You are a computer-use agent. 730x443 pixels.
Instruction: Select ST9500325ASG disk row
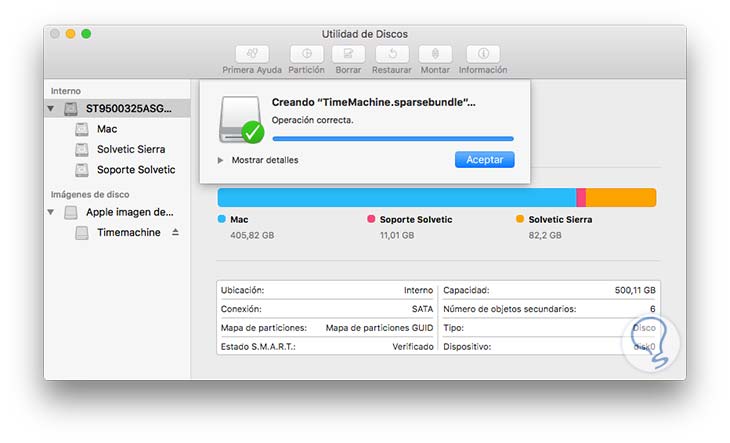[x=117, y=108]
